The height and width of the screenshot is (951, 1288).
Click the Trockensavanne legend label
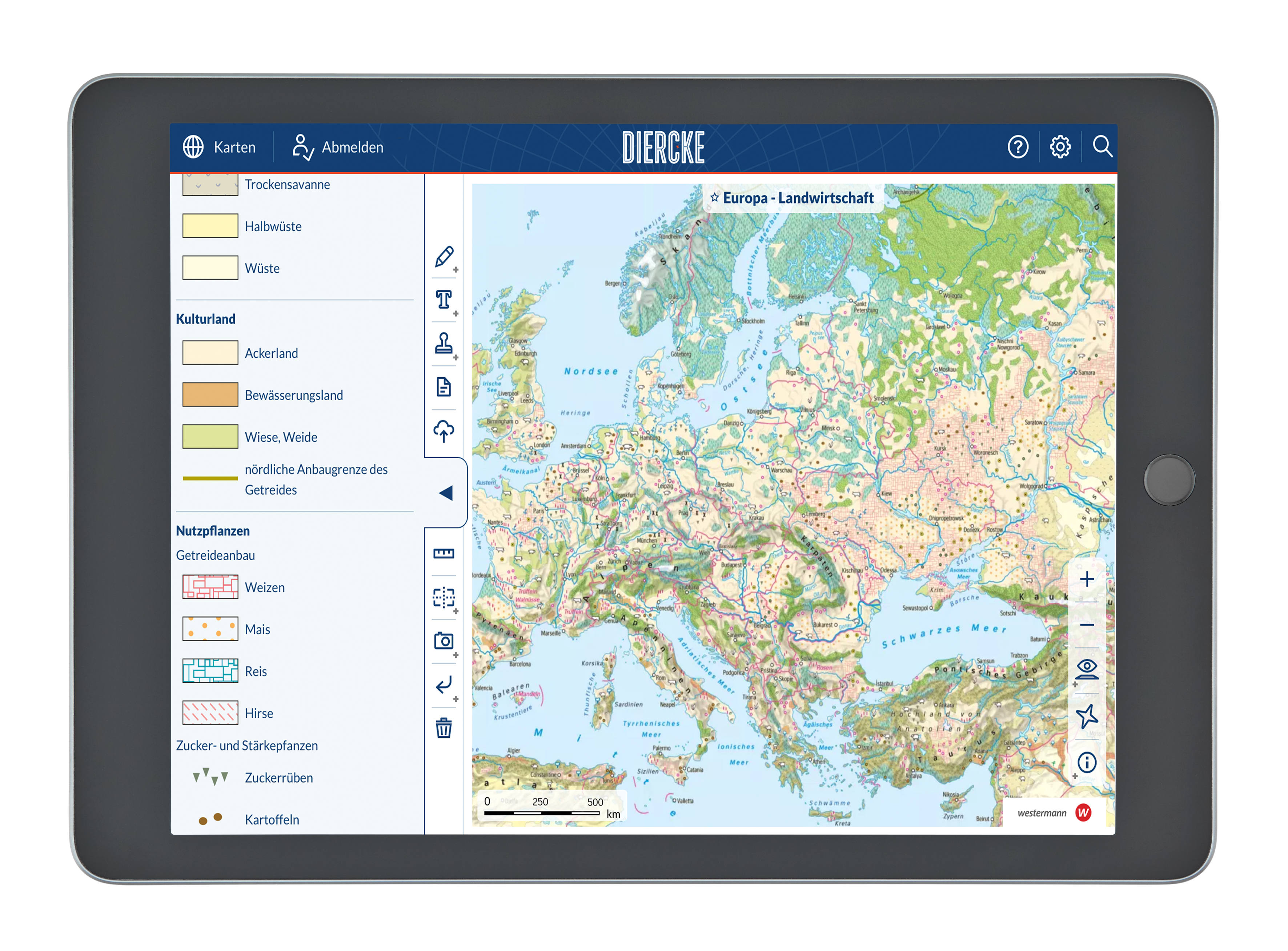[287, 185]
